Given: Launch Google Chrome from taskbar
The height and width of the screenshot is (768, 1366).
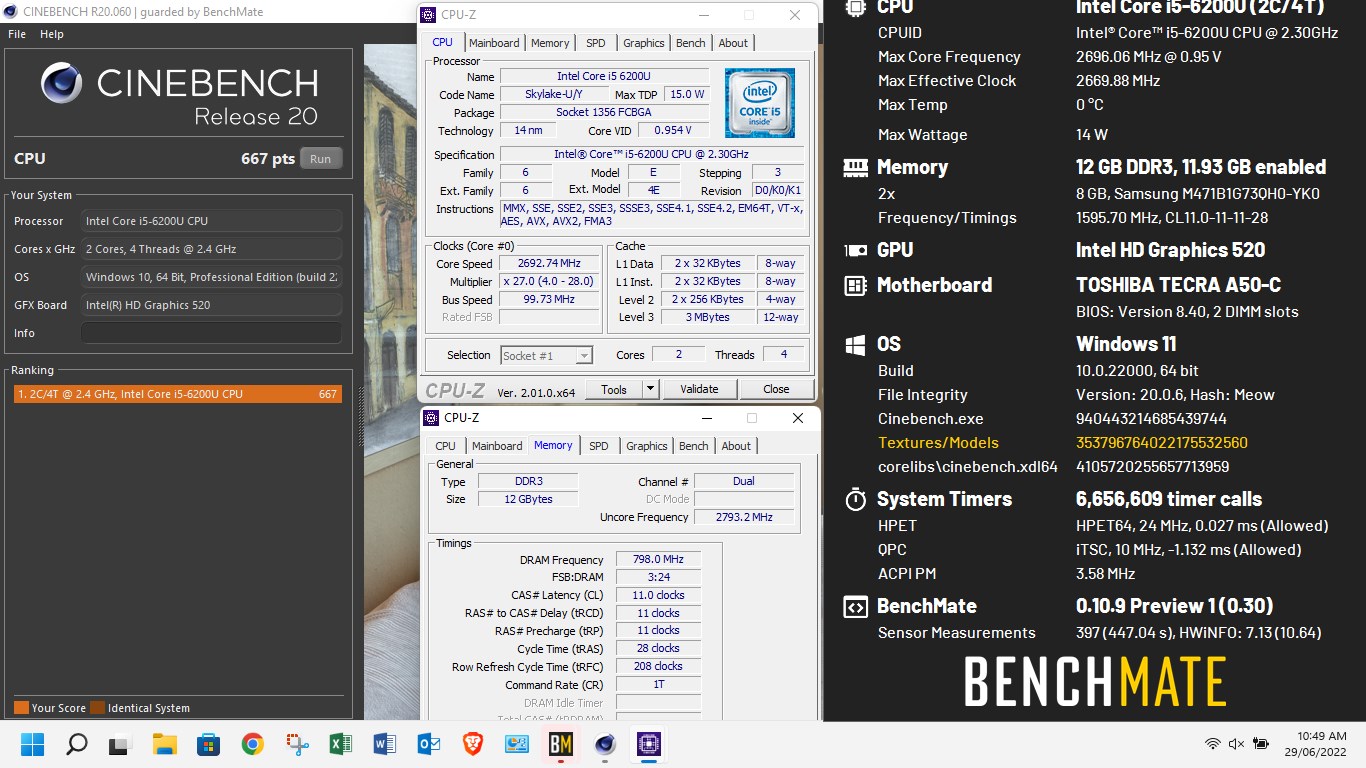Looking at the screenshot, I should tap(252, 744).
